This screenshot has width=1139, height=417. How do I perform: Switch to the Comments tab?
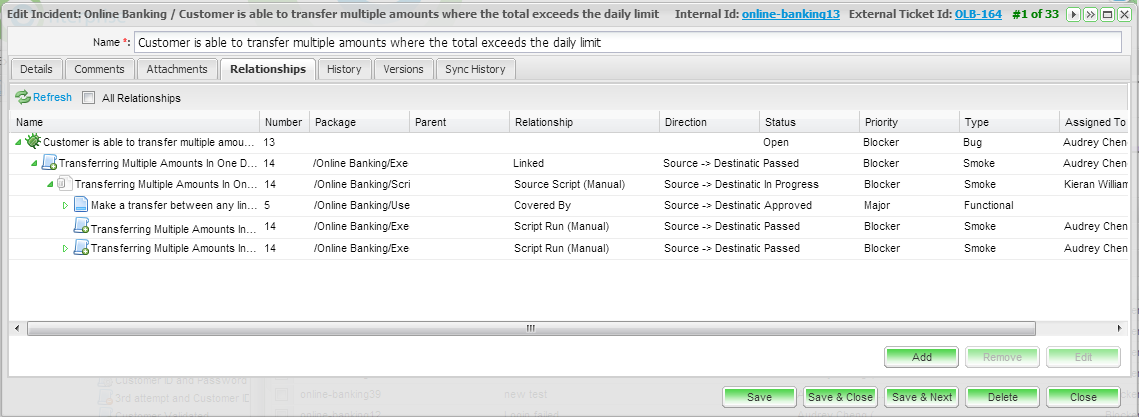point(99,69)
